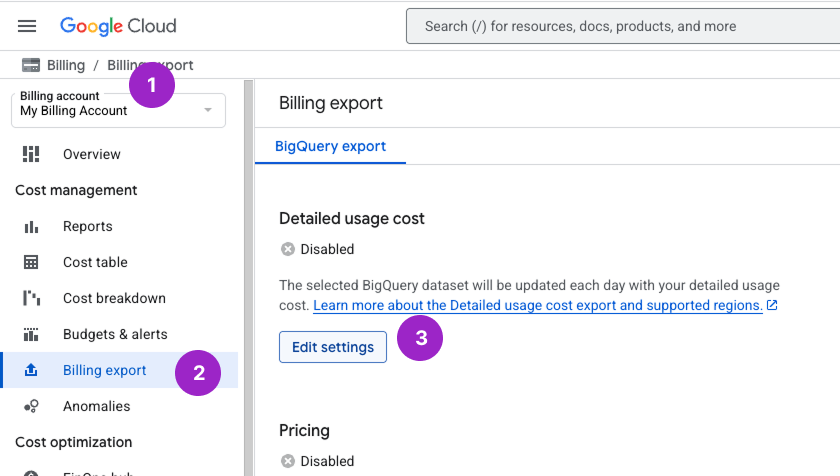This screenshot has height=476, width=840.
Task: Open the Learn more about Detailed usage cost link
Action: pos(537,305)
